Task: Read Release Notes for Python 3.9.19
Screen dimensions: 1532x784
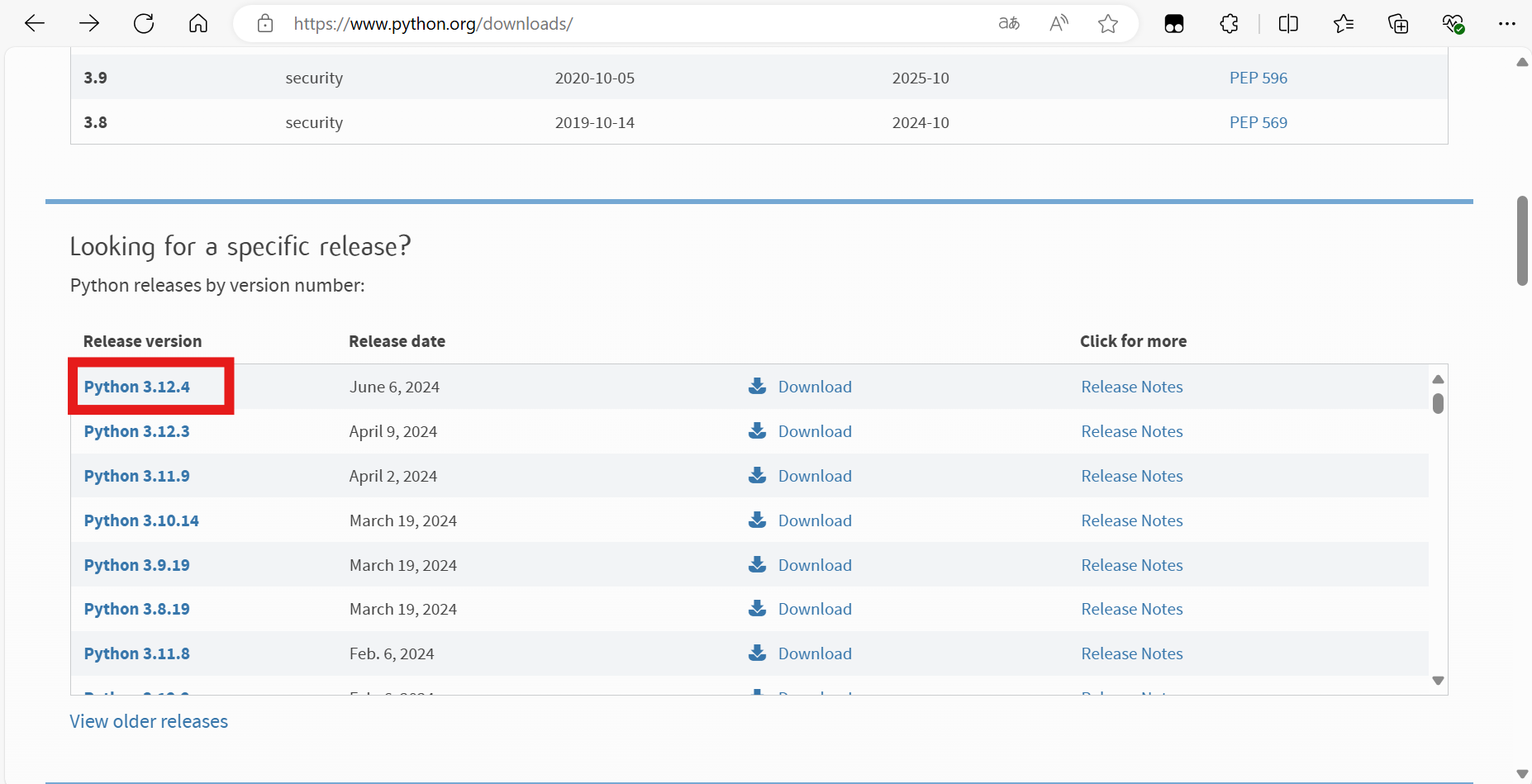Action: [1132, 565]
